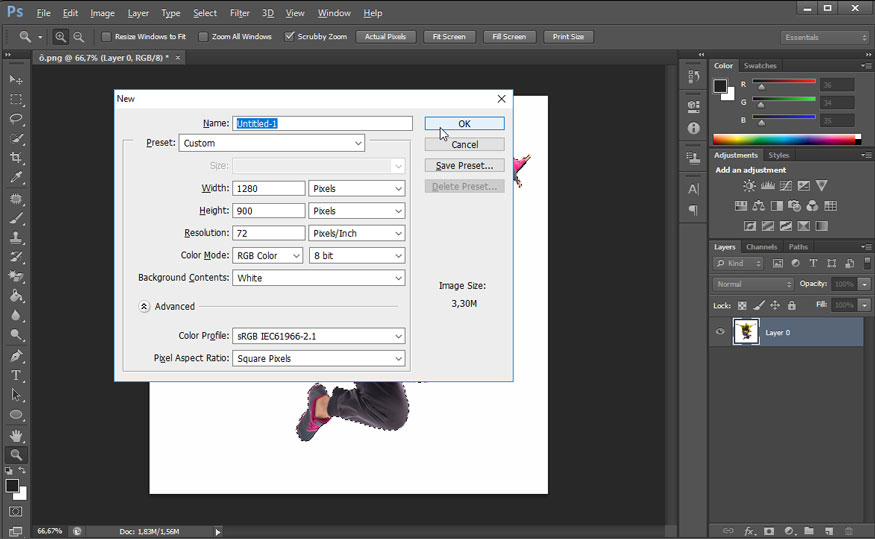Hide Layer 0 with eye icon
This screenshot has width=875, height=539.
(720, 332)
